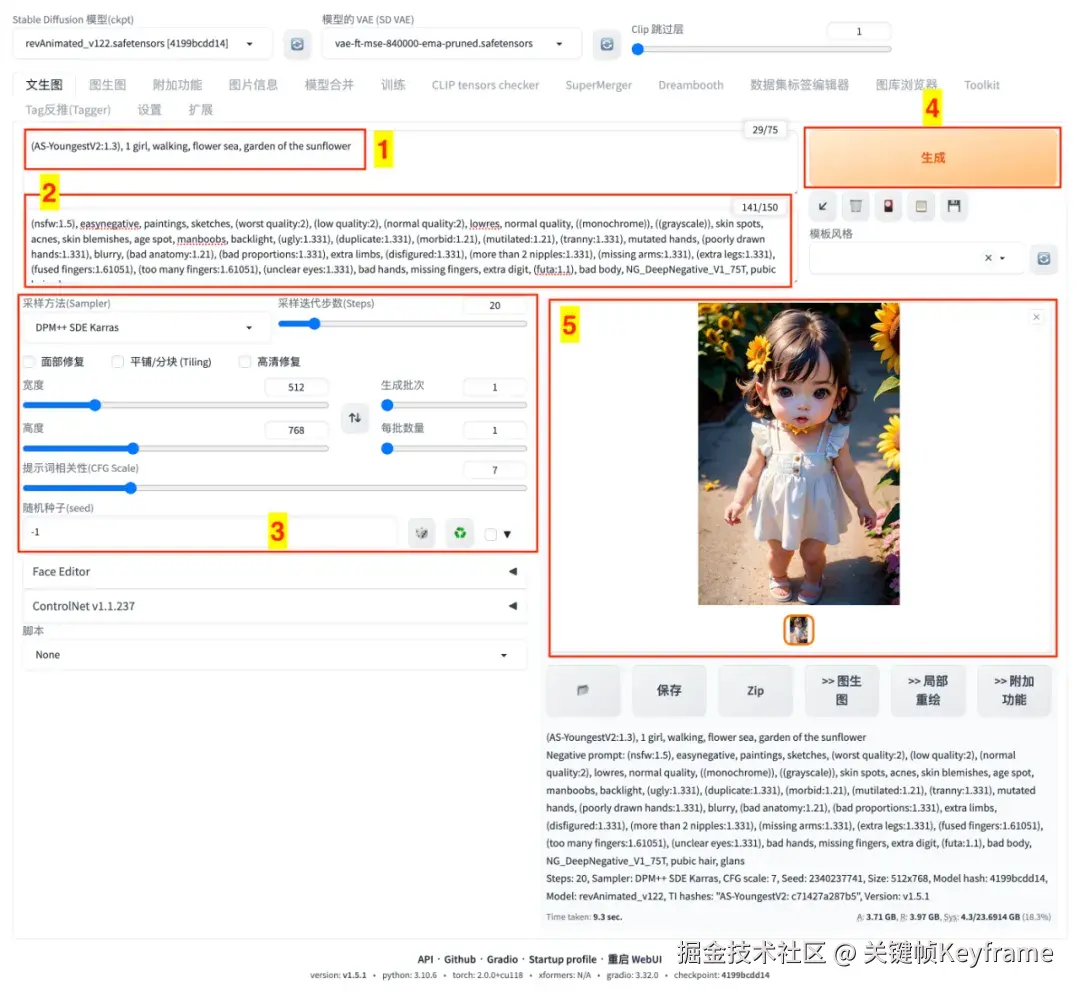Send image to 局部重绘 inpaint button
This screenshot has width=1080, height=994.
(x=927, y=690)
